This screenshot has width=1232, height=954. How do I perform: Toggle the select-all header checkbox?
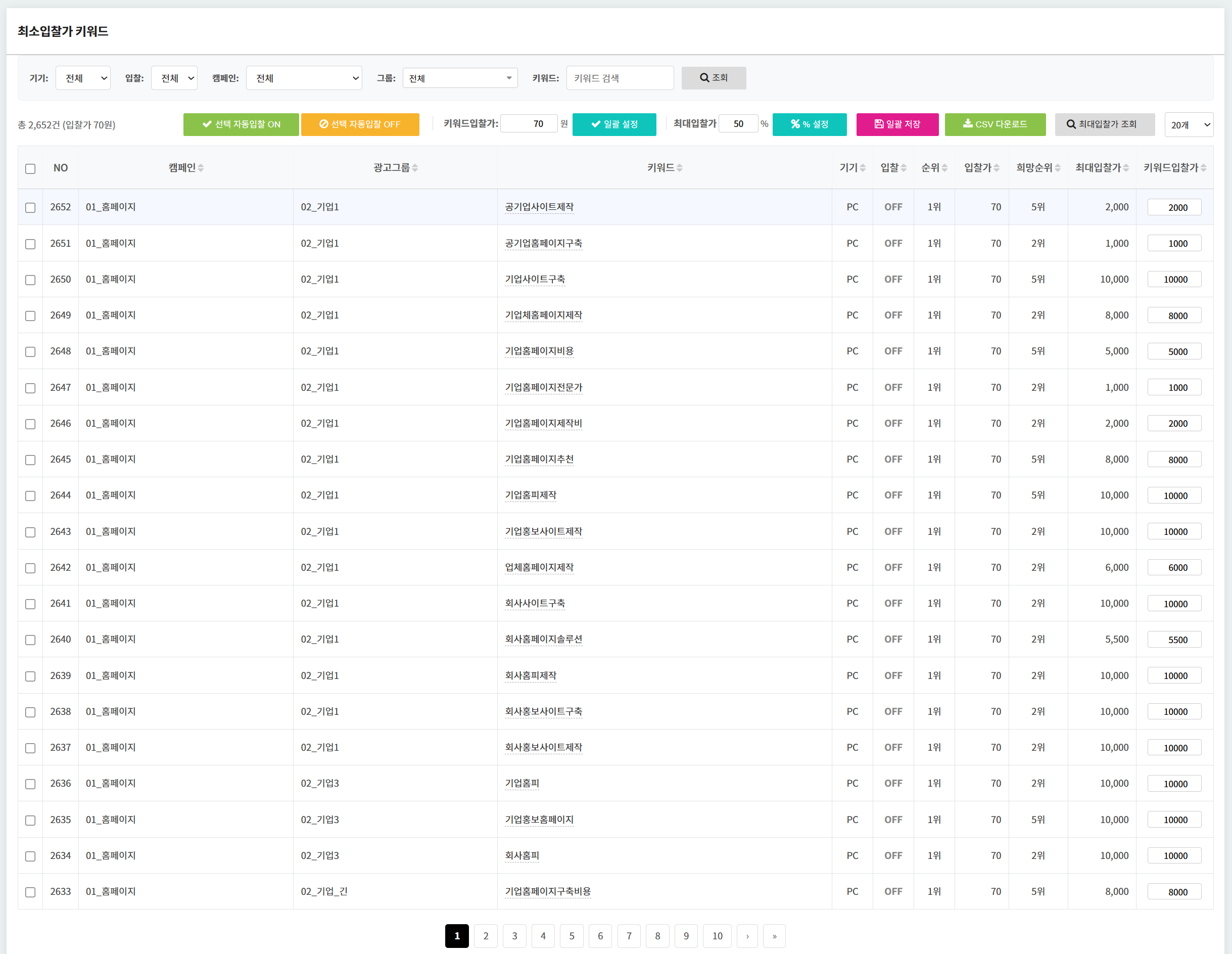coord(30,169)
